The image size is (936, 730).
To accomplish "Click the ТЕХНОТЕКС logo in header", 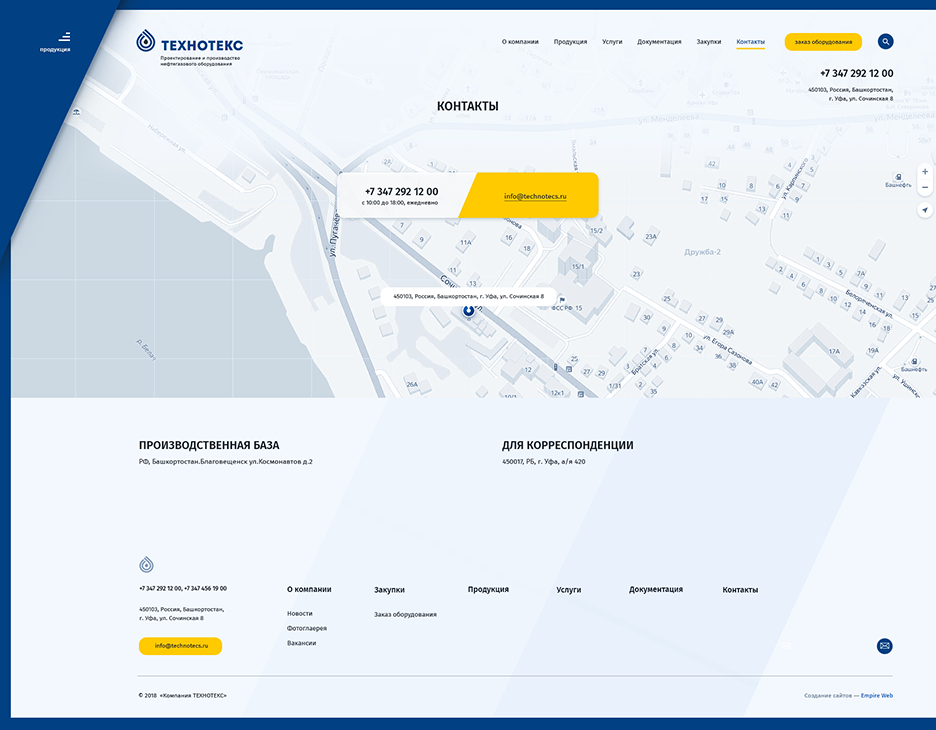I will 189,47.
